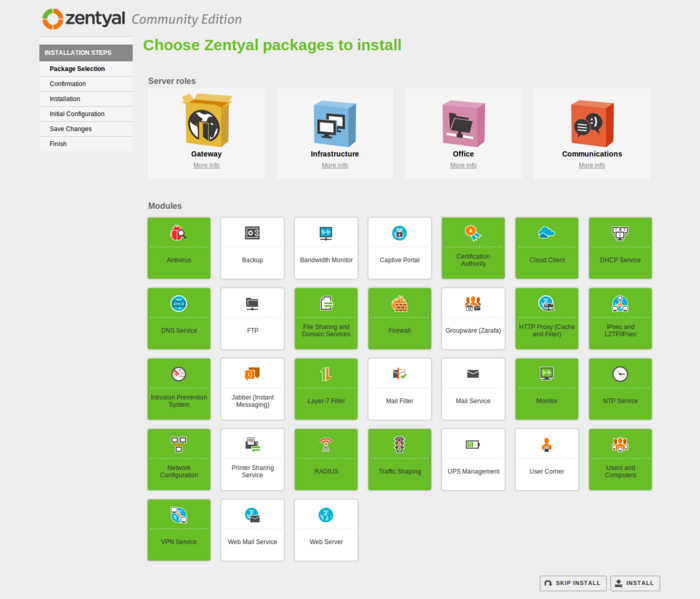Select the Gateway server role icon

[206, 121]
